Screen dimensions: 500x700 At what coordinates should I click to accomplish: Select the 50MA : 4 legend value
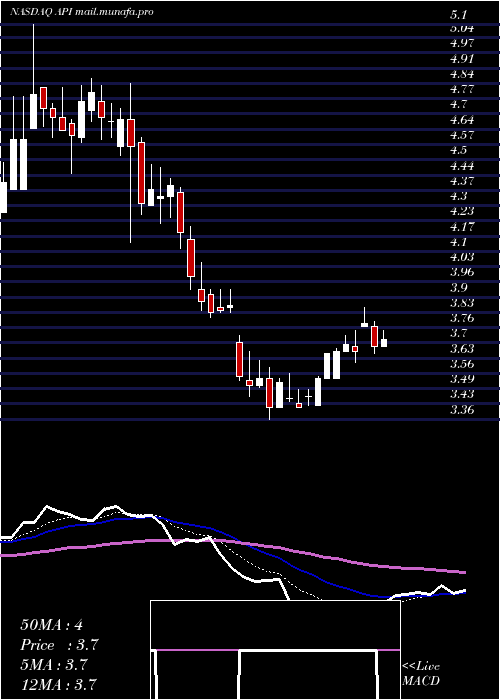51,625
